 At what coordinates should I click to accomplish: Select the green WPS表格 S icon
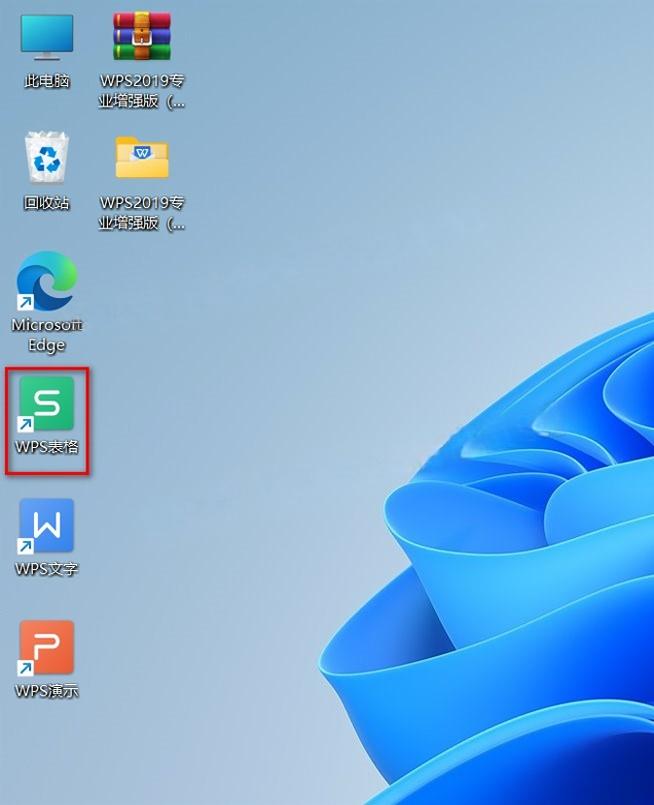(47, 403)
